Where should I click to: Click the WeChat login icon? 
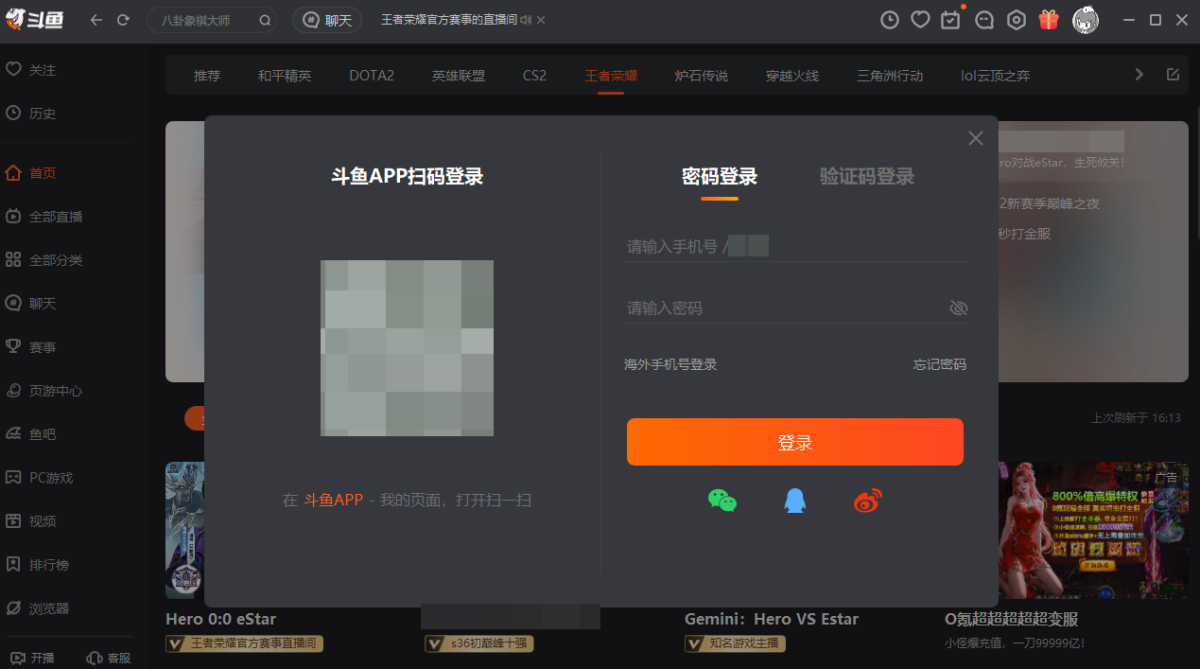tap(722, 500)
